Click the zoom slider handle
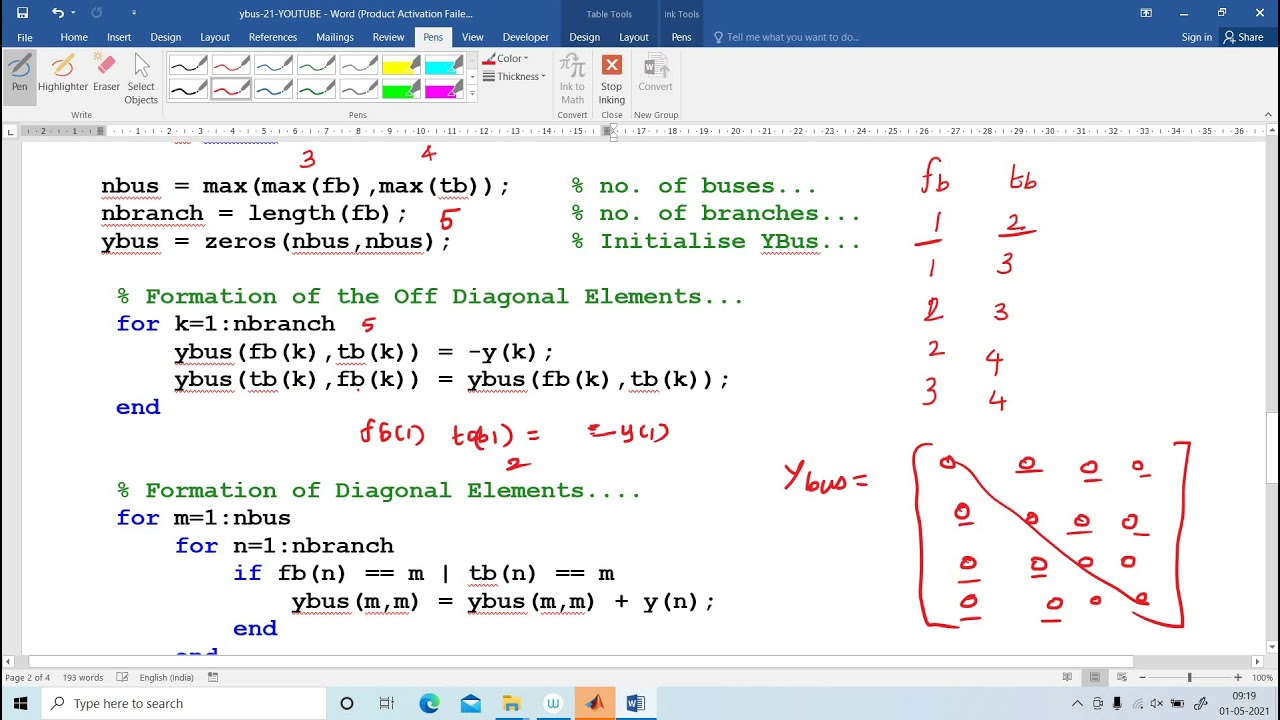The height and width of the screenshot is (720, 1280). (x=1190, y=677)
